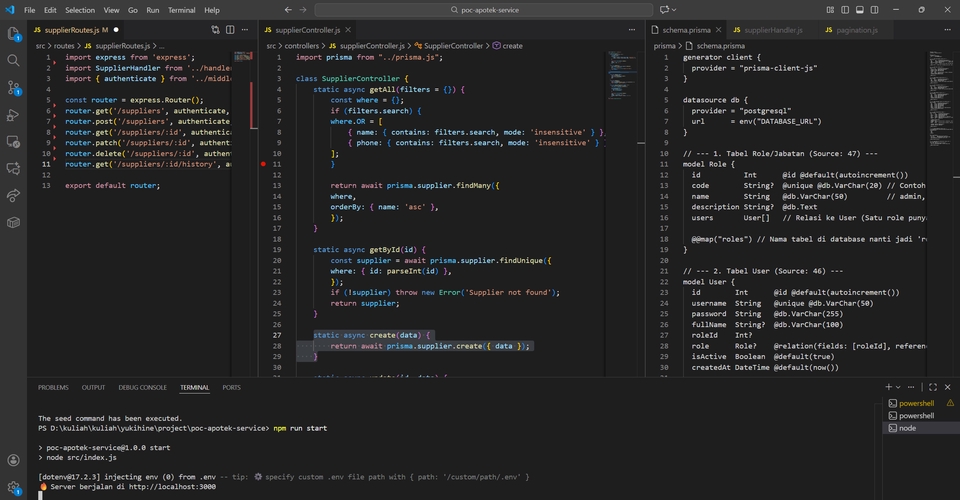This screenshot has width=960, height=500.
Task: Open the Selection menu
Action: [80, 10]
